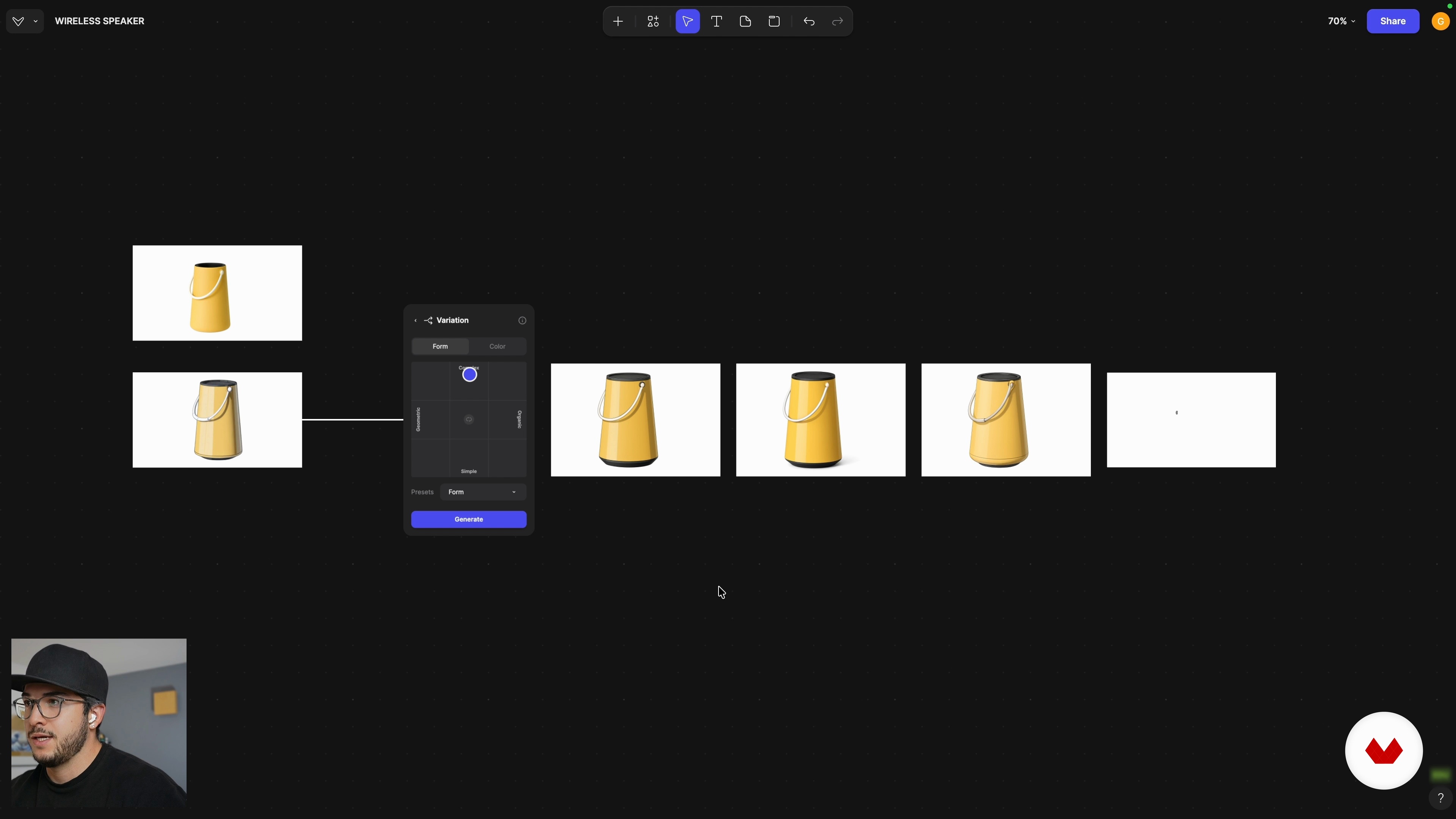Select the first generated speaker image

tap(635, 420)
